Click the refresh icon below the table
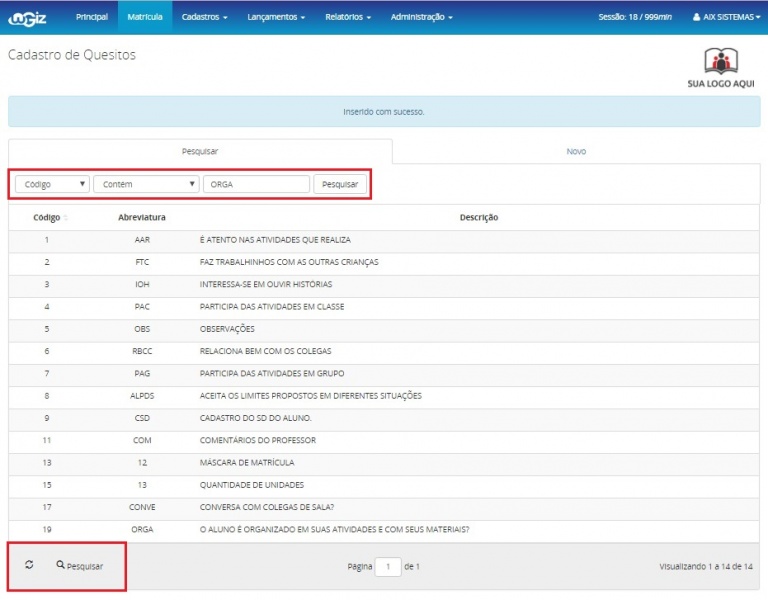 pyautogui.click(x=29, y=565)
